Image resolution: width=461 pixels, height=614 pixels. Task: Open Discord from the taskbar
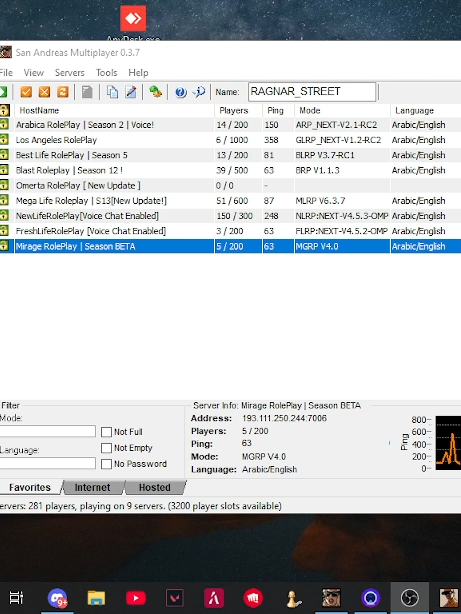[x=57, y=598]
